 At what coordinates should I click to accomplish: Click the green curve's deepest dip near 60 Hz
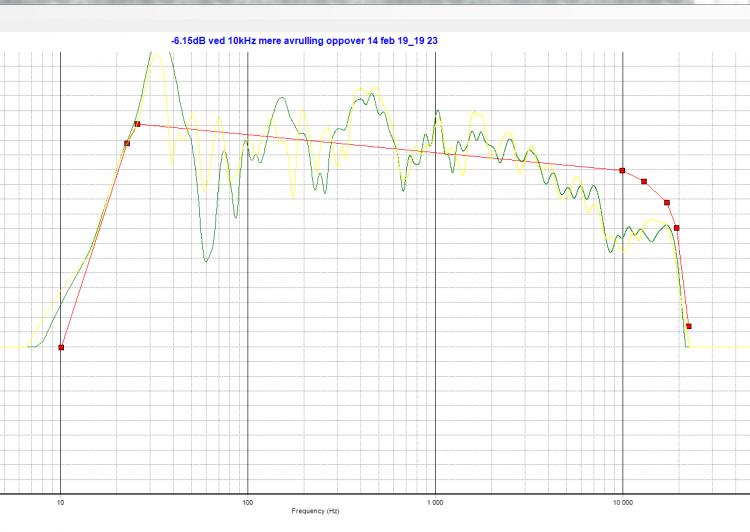(206, 261)
